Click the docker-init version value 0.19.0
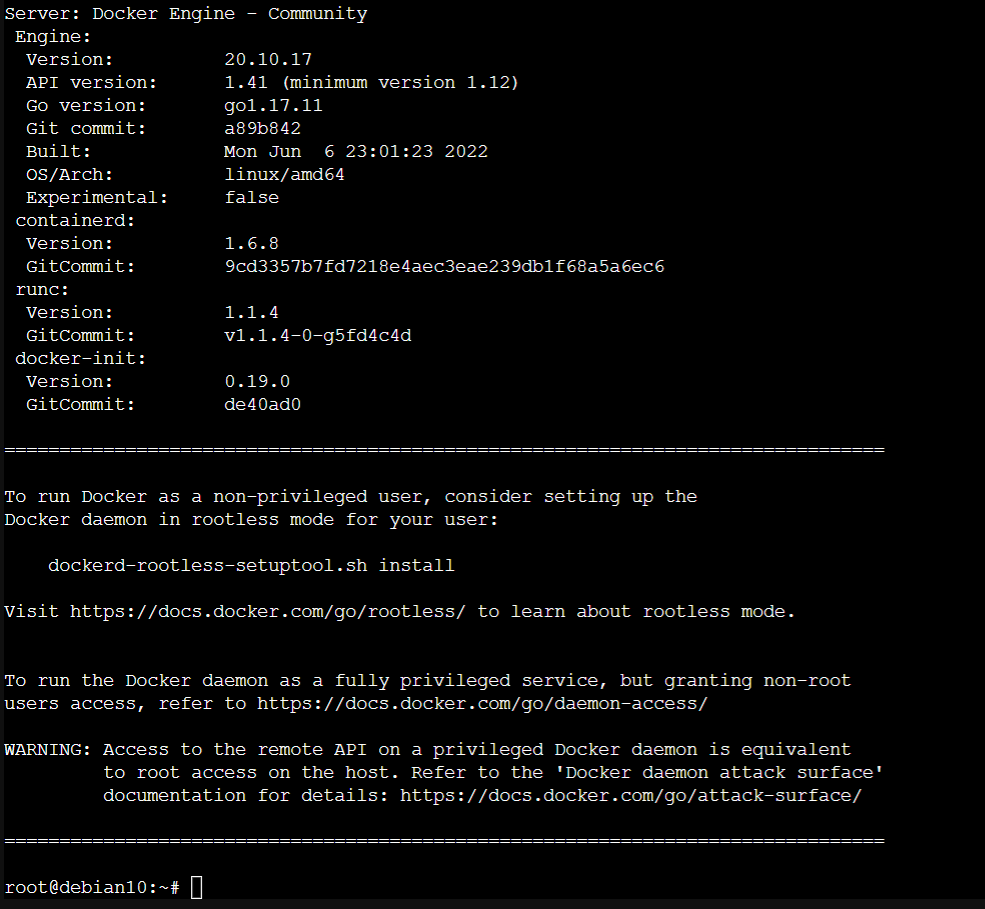This screenshot has height=909, width=985. click(x=257, y=381)
